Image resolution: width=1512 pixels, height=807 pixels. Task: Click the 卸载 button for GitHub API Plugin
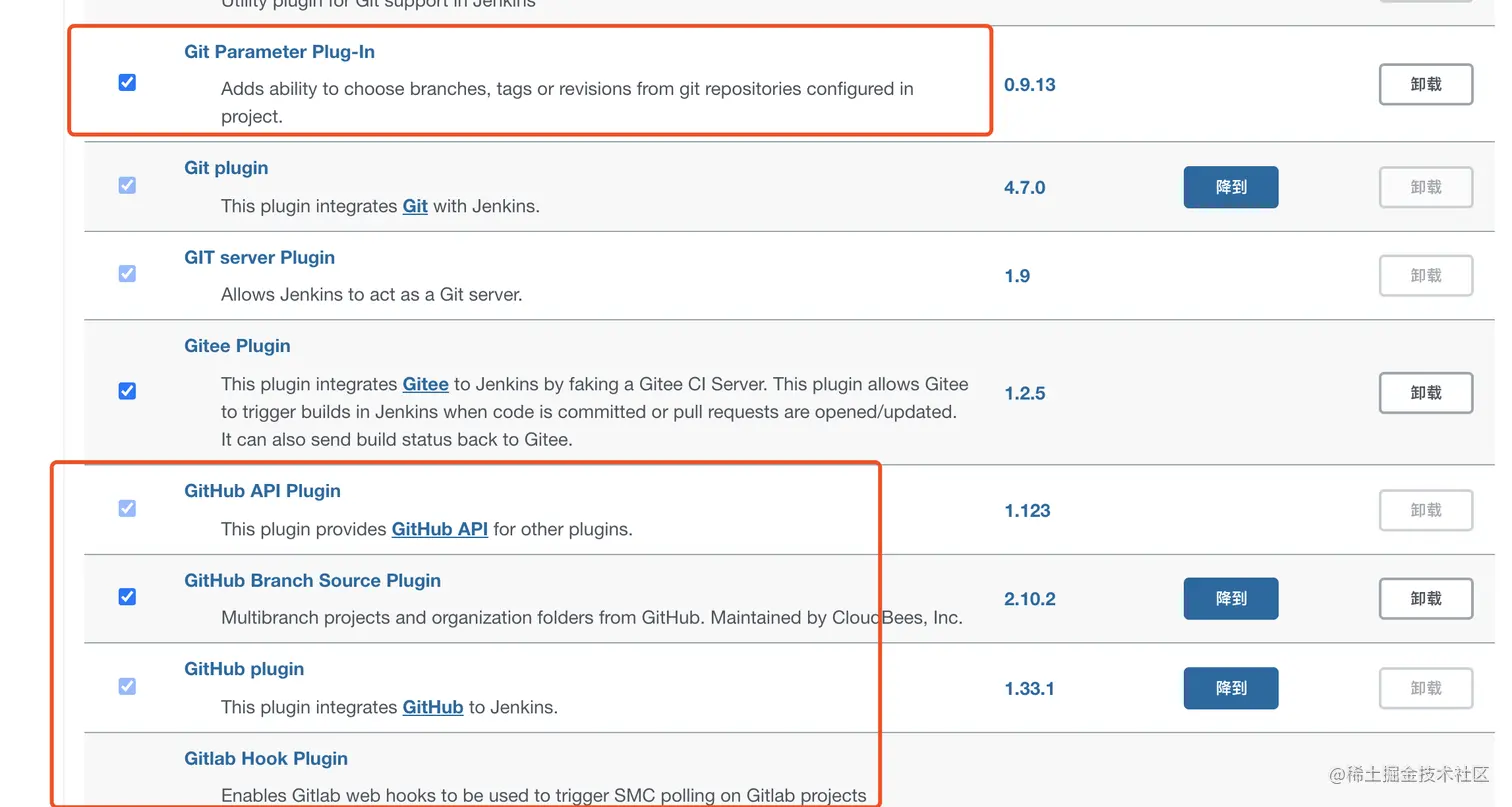point(1426,510)
